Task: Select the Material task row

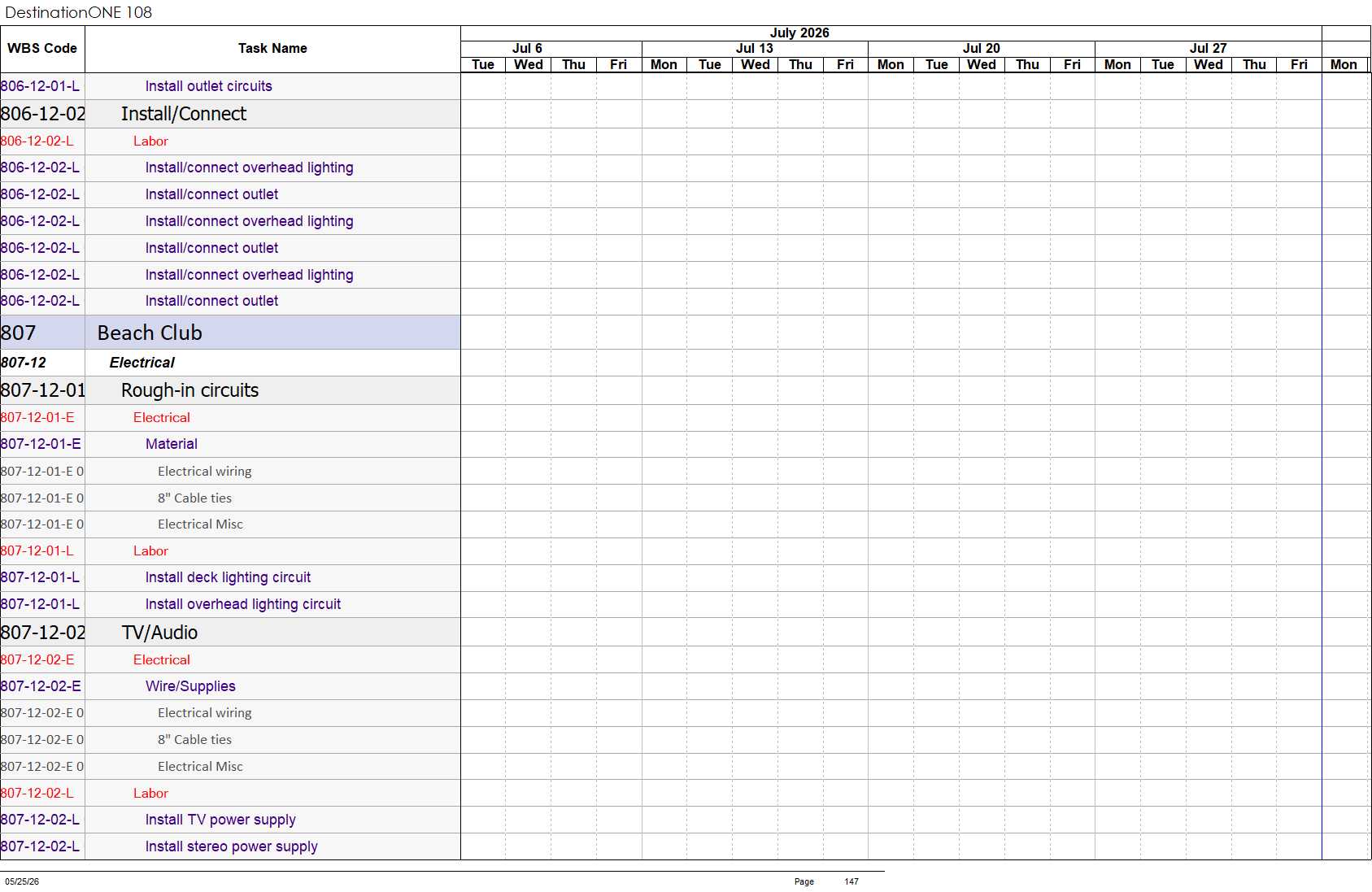Action: (x=230, y=444)
